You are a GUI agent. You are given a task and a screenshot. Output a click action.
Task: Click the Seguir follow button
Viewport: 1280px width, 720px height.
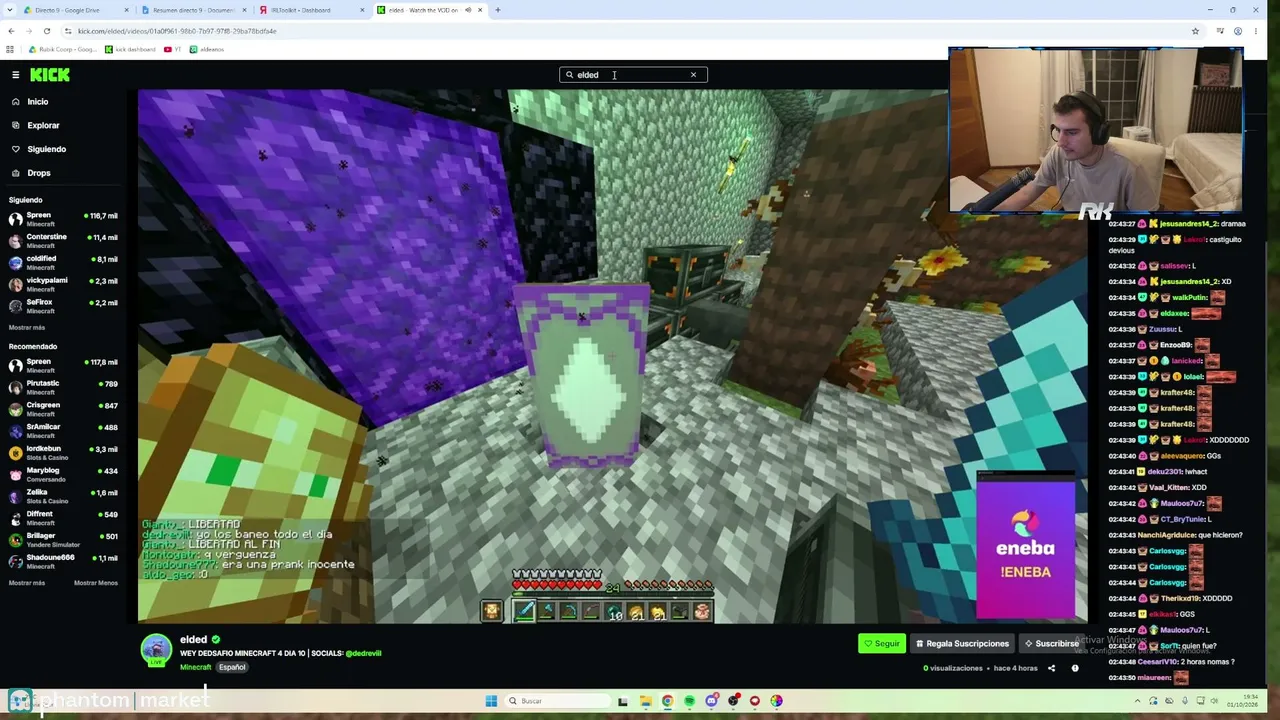coord(882,644)
